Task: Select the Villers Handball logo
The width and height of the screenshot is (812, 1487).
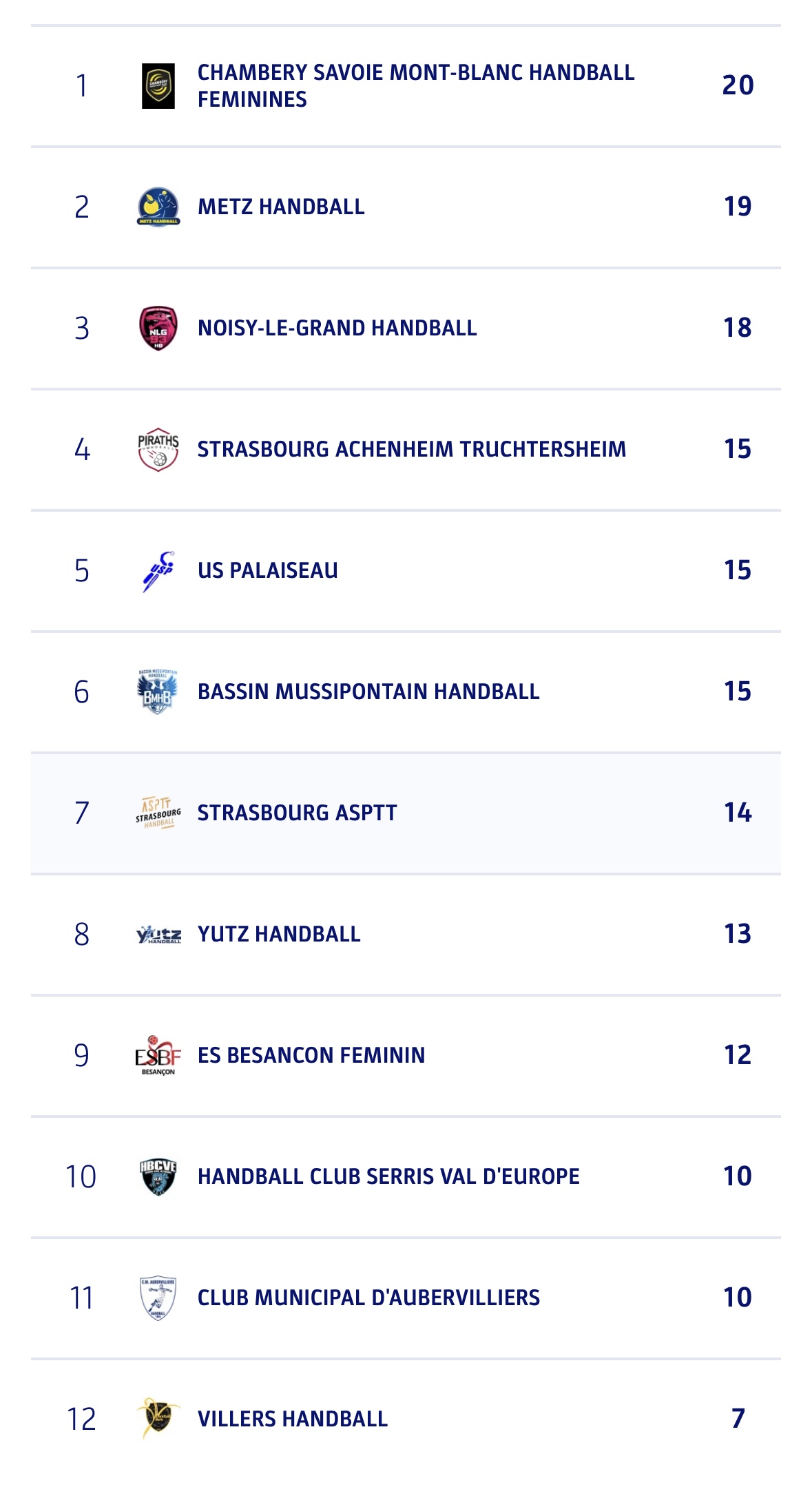Action: [158, 1419]
